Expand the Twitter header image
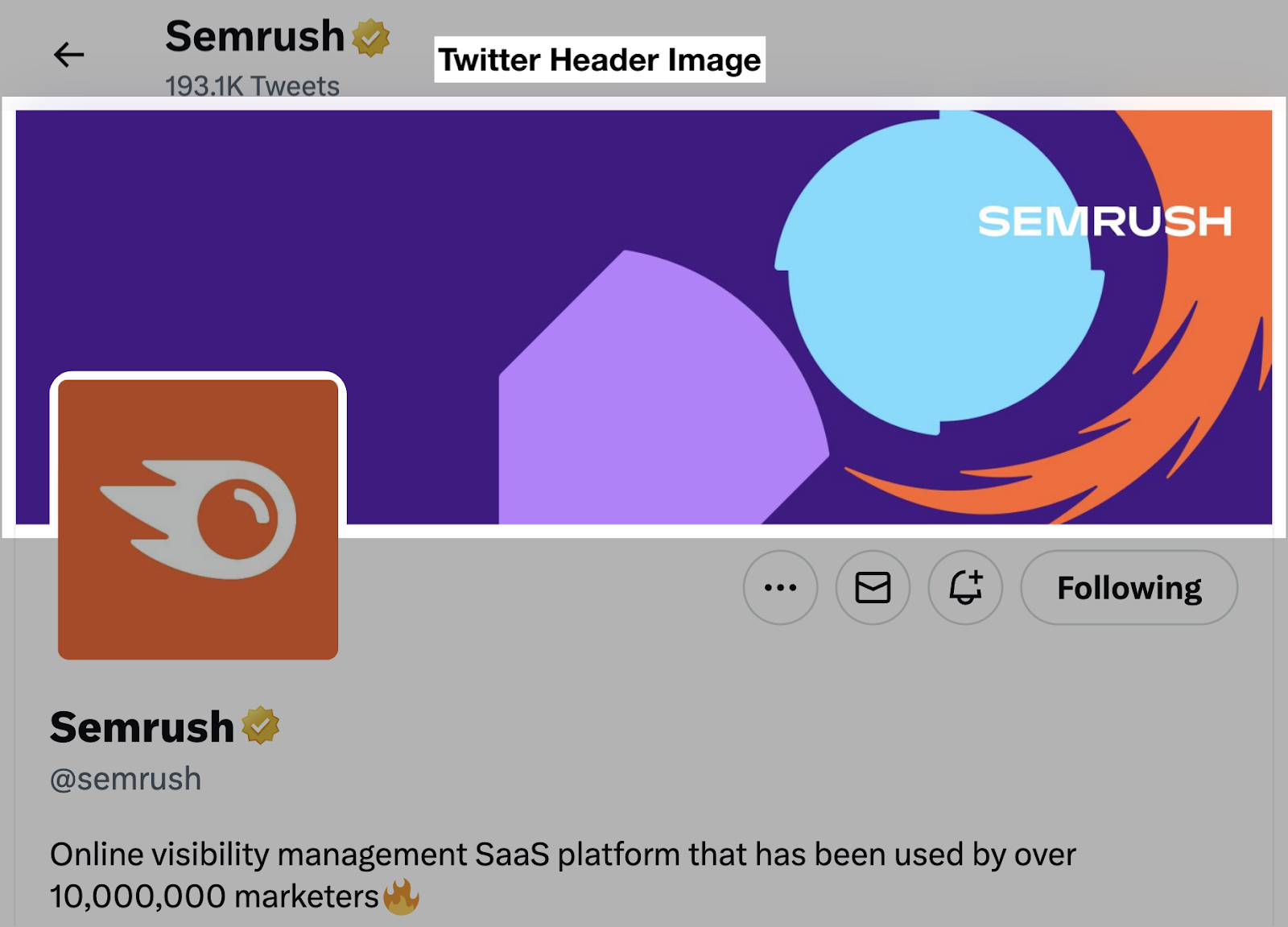The height and width of the screenshot is (927, 1288). [644, 314]
